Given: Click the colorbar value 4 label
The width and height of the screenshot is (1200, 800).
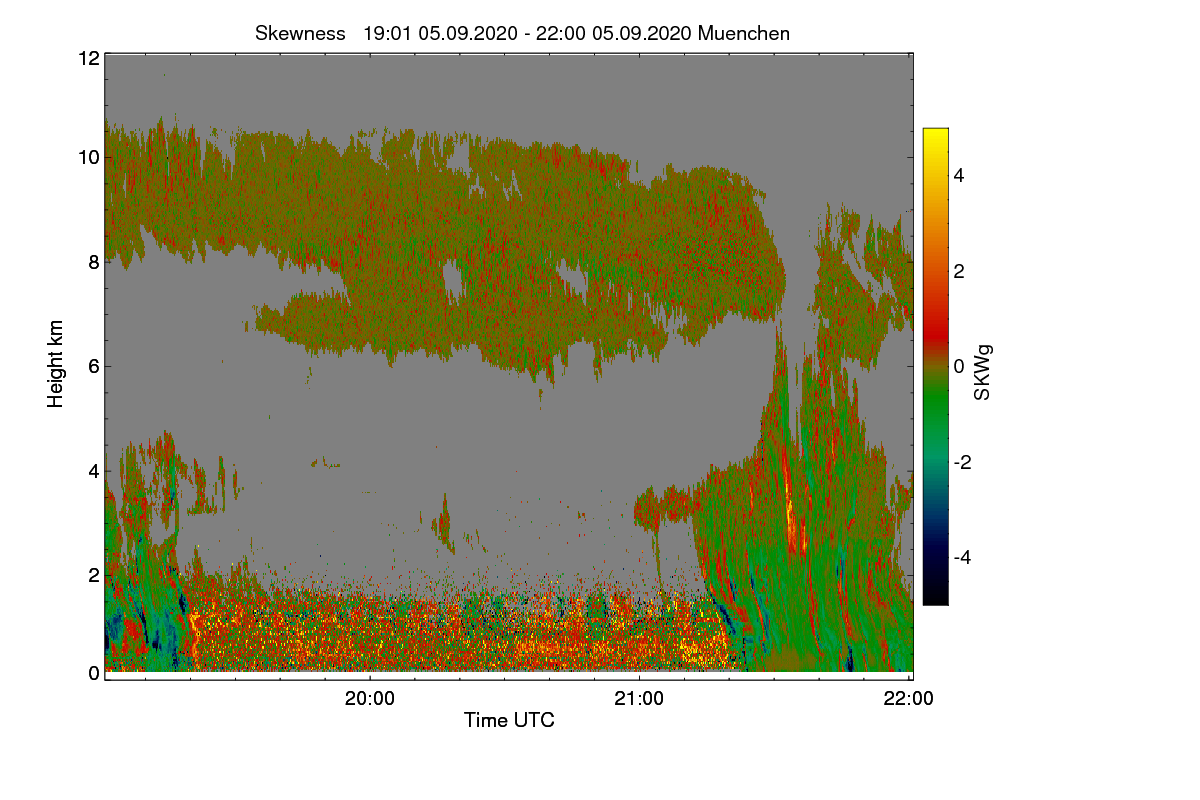Looking at the screenshot, I should (x=958, y=175).
